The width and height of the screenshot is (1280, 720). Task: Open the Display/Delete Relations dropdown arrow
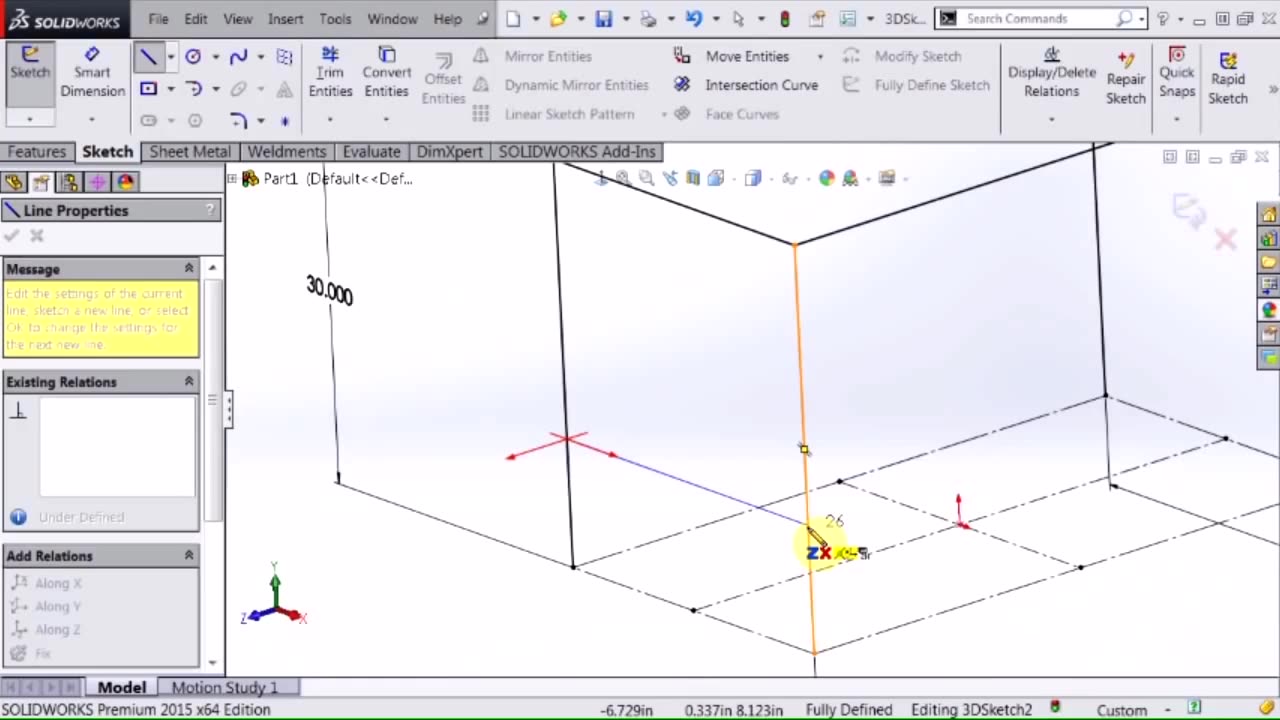[x=1051, y=119]
